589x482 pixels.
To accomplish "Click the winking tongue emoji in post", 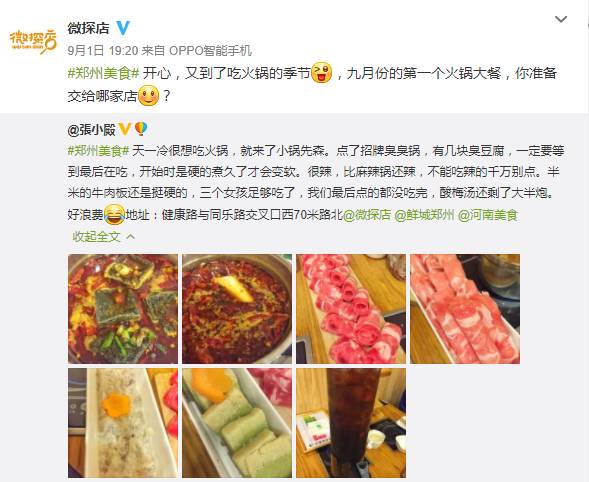I will click(322, 73).
